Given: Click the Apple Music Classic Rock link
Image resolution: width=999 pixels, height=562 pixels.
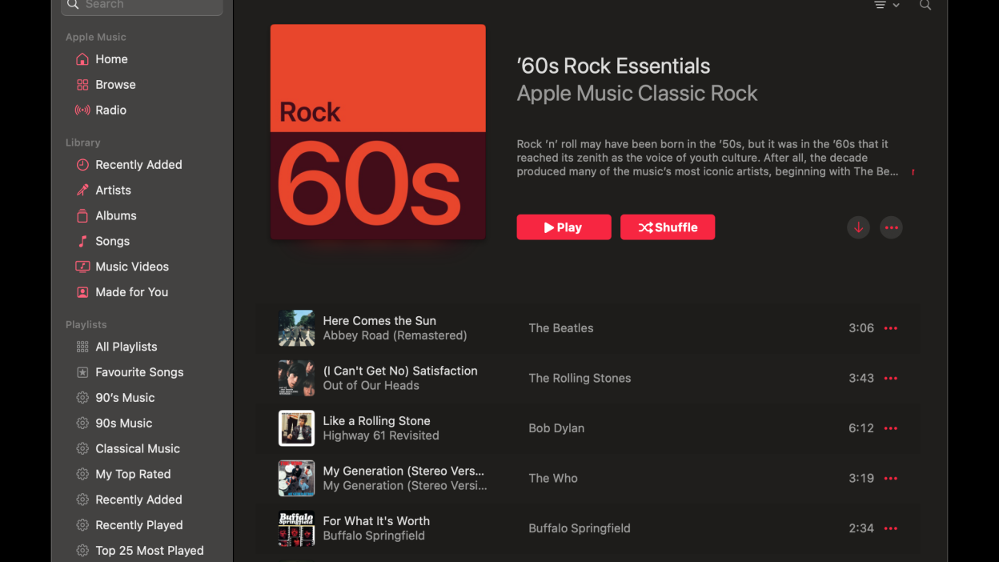Looking at the screenshot, I should (x=637, y=94).
